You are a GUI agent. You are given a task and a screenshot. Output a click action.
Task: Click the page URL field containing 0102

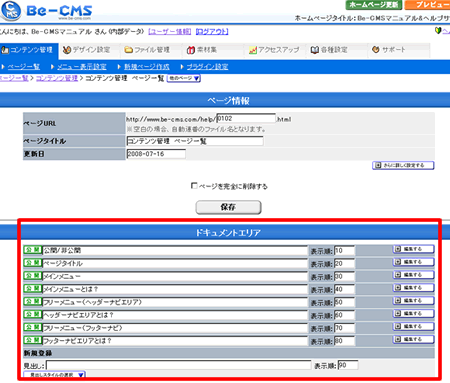(246, 118)
